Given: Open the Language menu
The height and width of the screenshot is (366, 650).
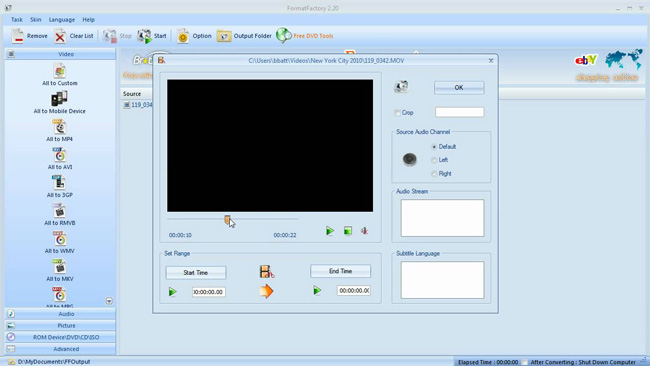Looking at the screenshot, I should pyautogui.click(x=62, y=19).
